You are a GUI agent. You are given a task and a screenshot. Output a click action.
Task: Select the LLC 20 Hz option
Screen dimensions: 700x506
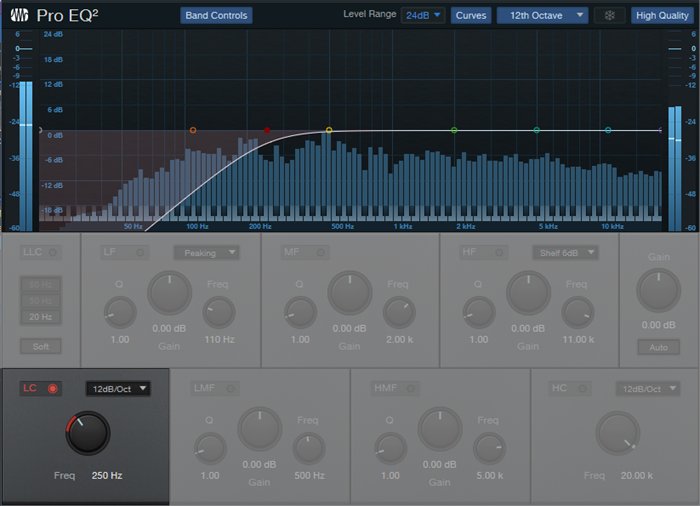click(41, 317)
